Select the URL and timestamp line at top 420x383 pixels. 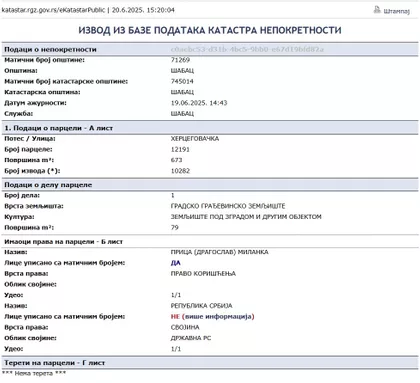coord(88,10)
